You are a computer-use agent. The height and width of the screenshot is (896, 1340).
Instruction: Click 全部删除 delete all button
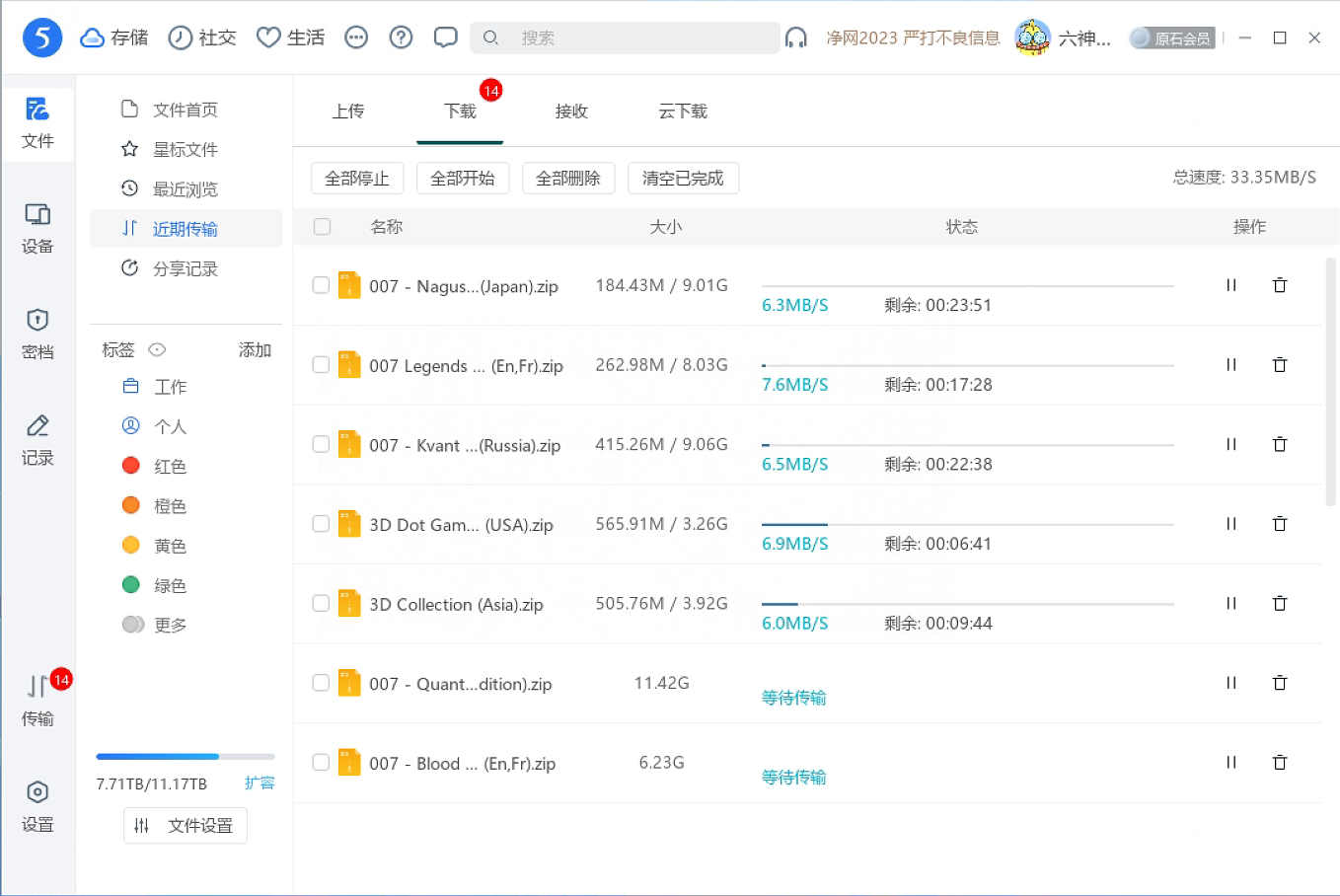tap(568, 179)
